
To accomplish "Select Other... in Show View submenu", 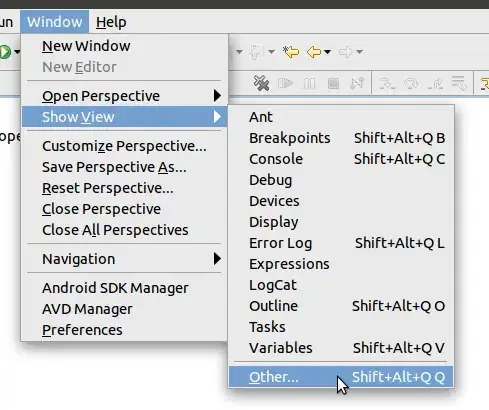I will tap(341, 377).
